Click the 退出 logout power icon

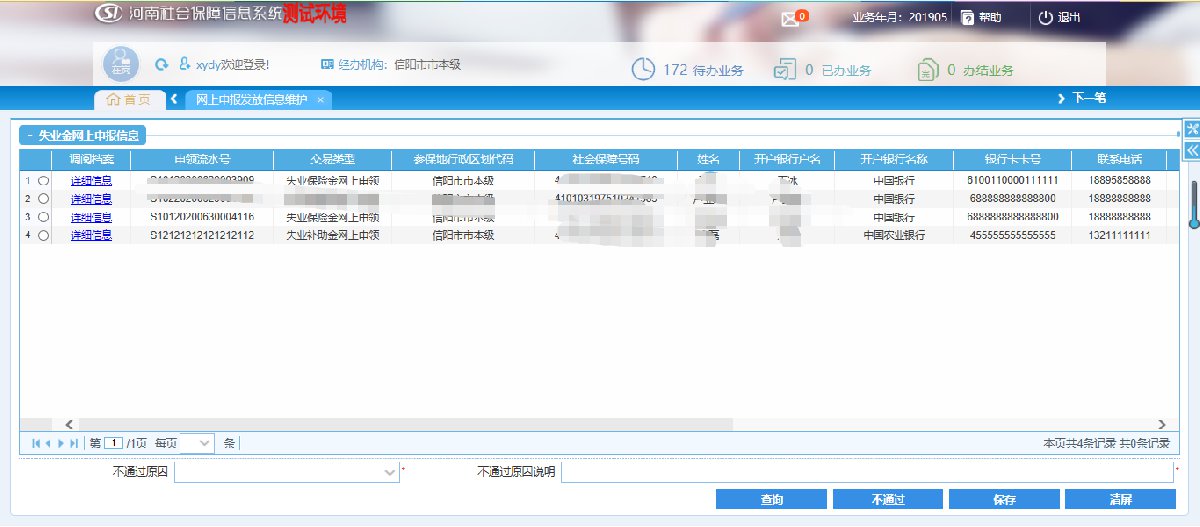(1046, 18)
